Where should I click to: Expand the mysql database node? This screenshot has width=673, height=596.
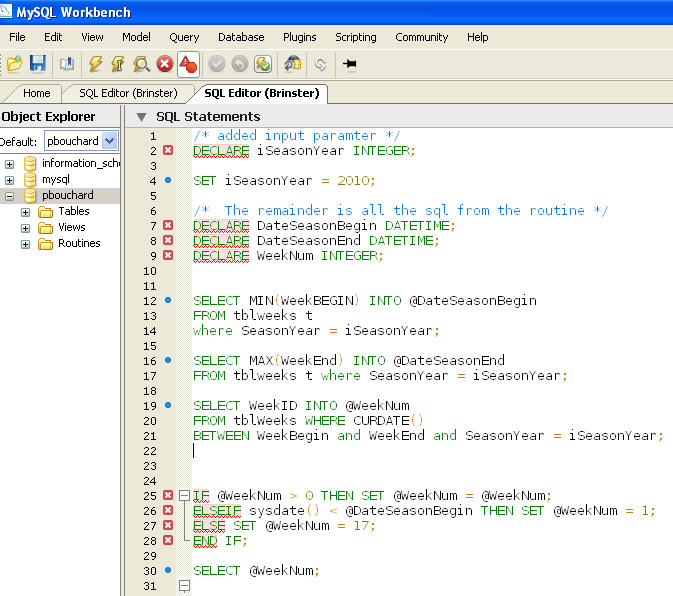click(9, 180)
